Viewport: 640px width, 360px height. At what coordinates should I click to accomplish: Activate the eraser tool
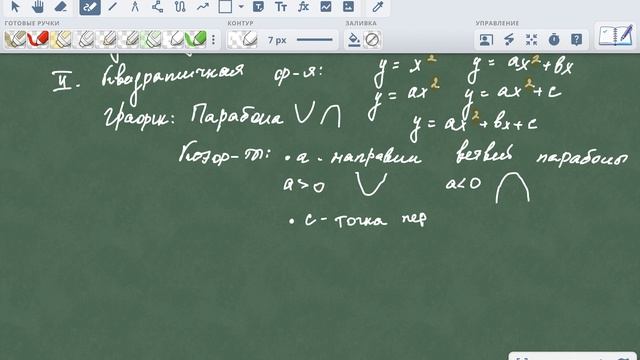(60, 7)
